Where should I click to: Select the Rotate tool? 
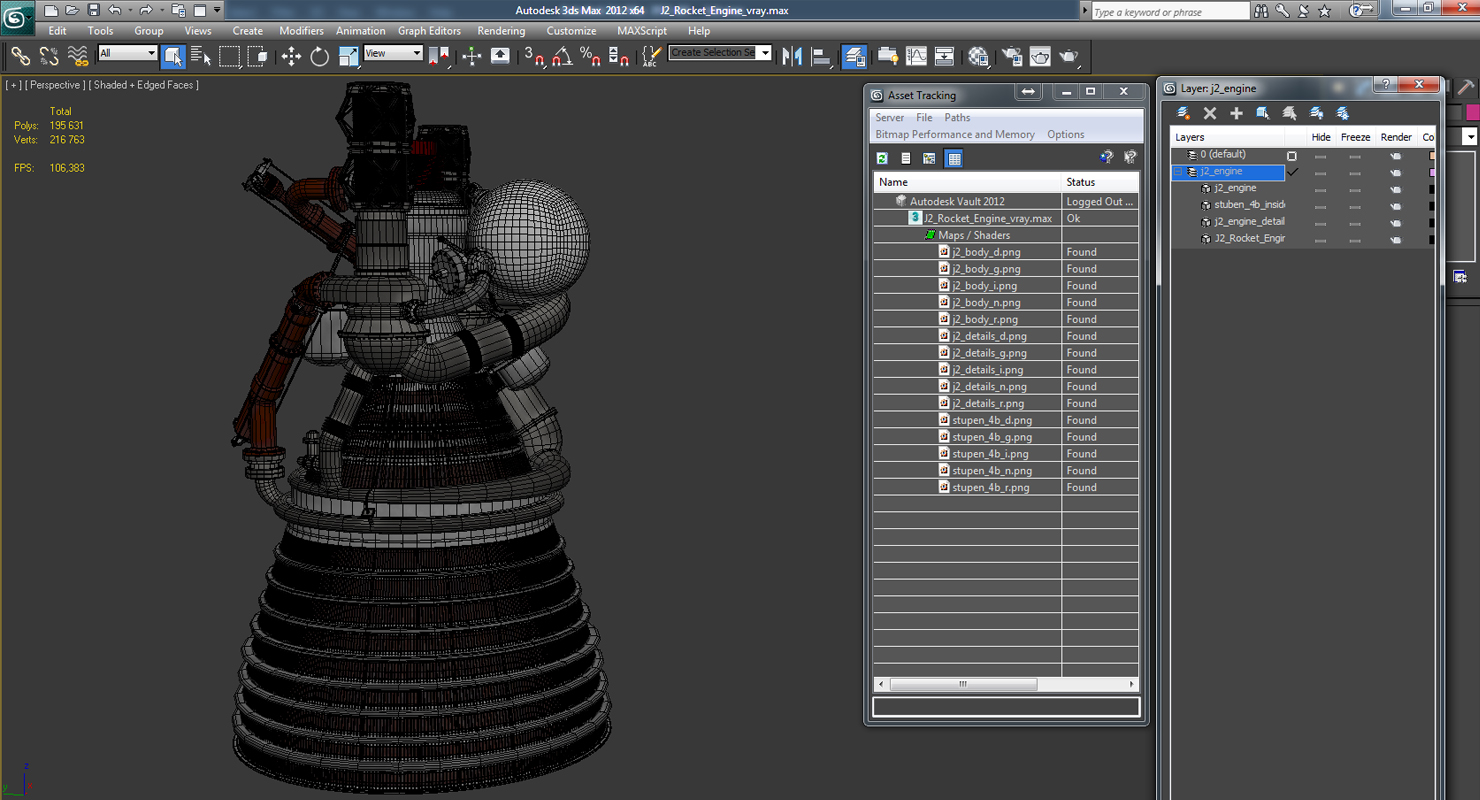pos(320,57)
